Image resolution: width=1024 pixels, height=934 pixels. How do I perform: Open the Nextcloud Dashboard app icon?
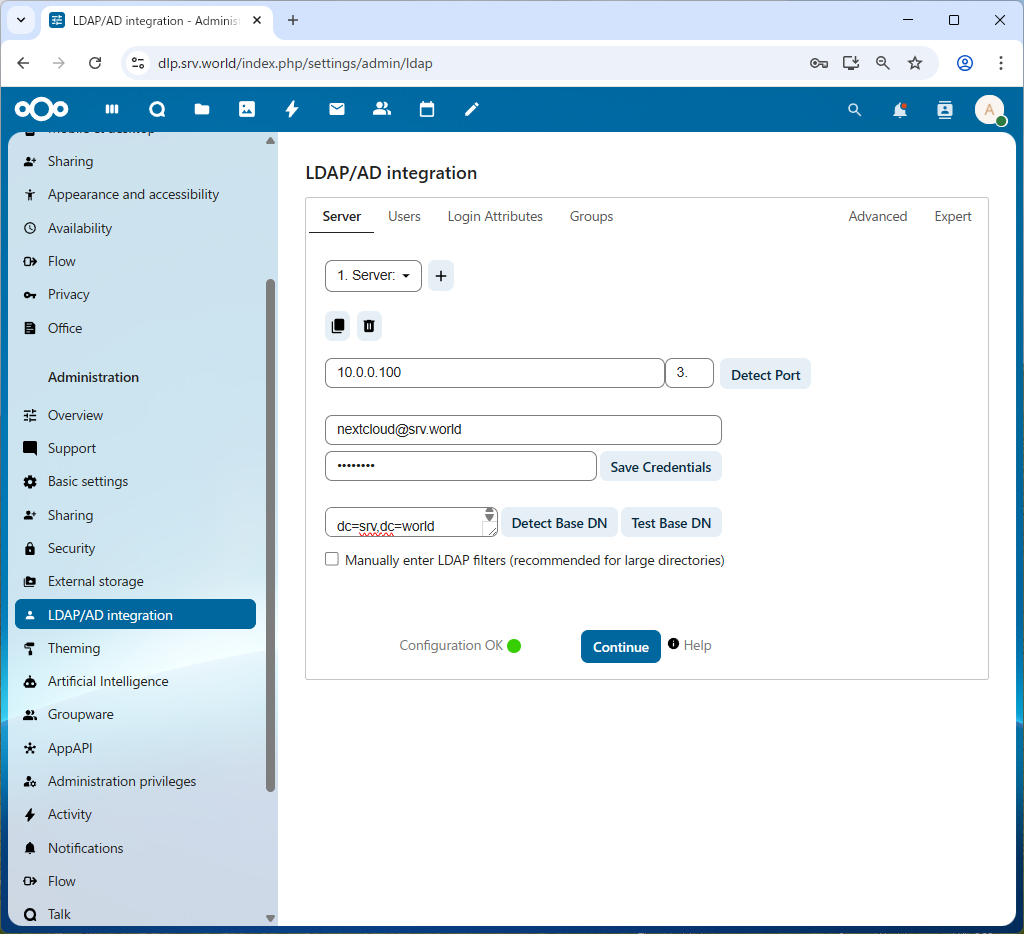pyautogui.click(x=112, y=109)
